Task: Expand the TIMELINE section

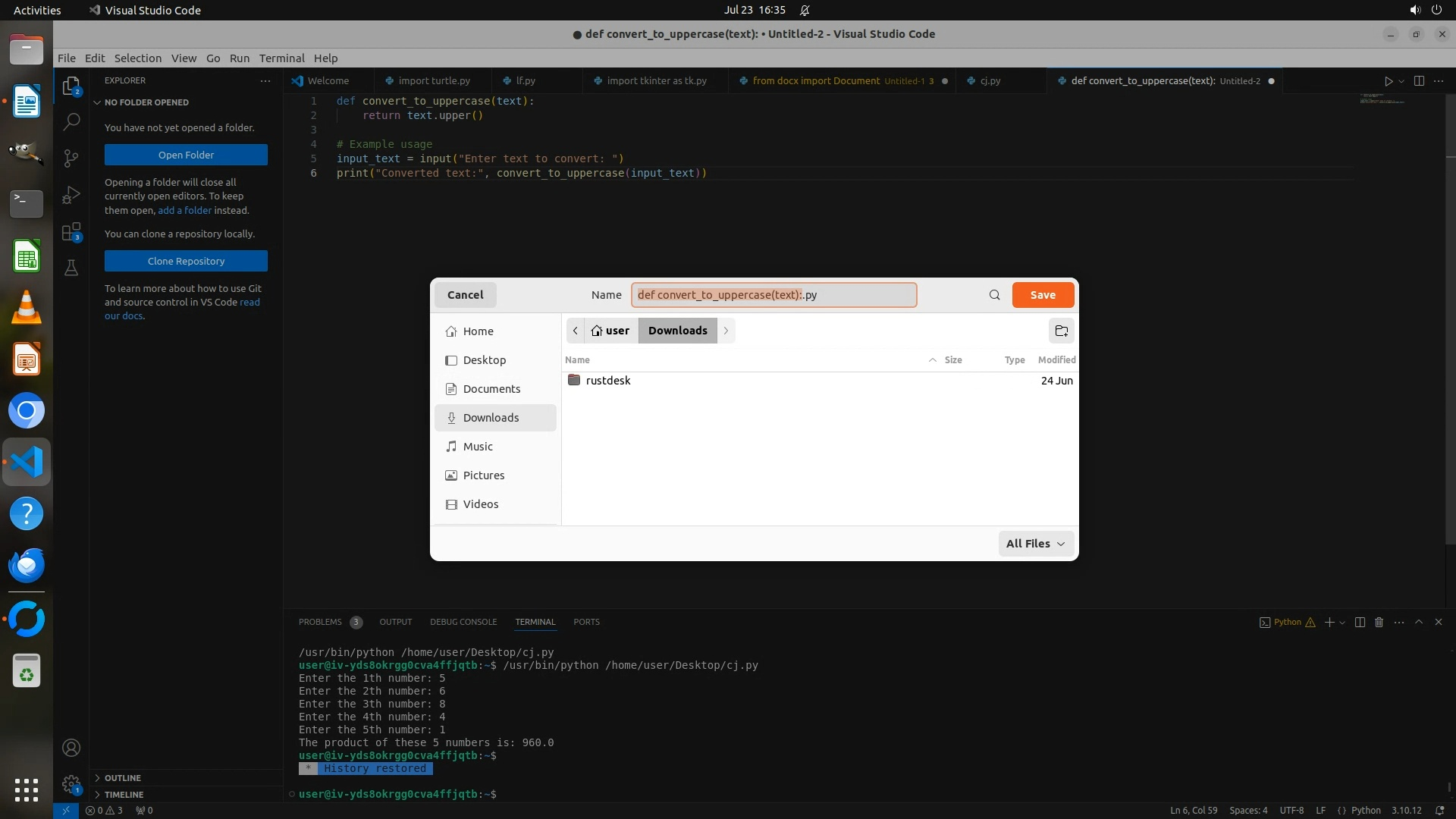Action: click(x=124, y=795)
